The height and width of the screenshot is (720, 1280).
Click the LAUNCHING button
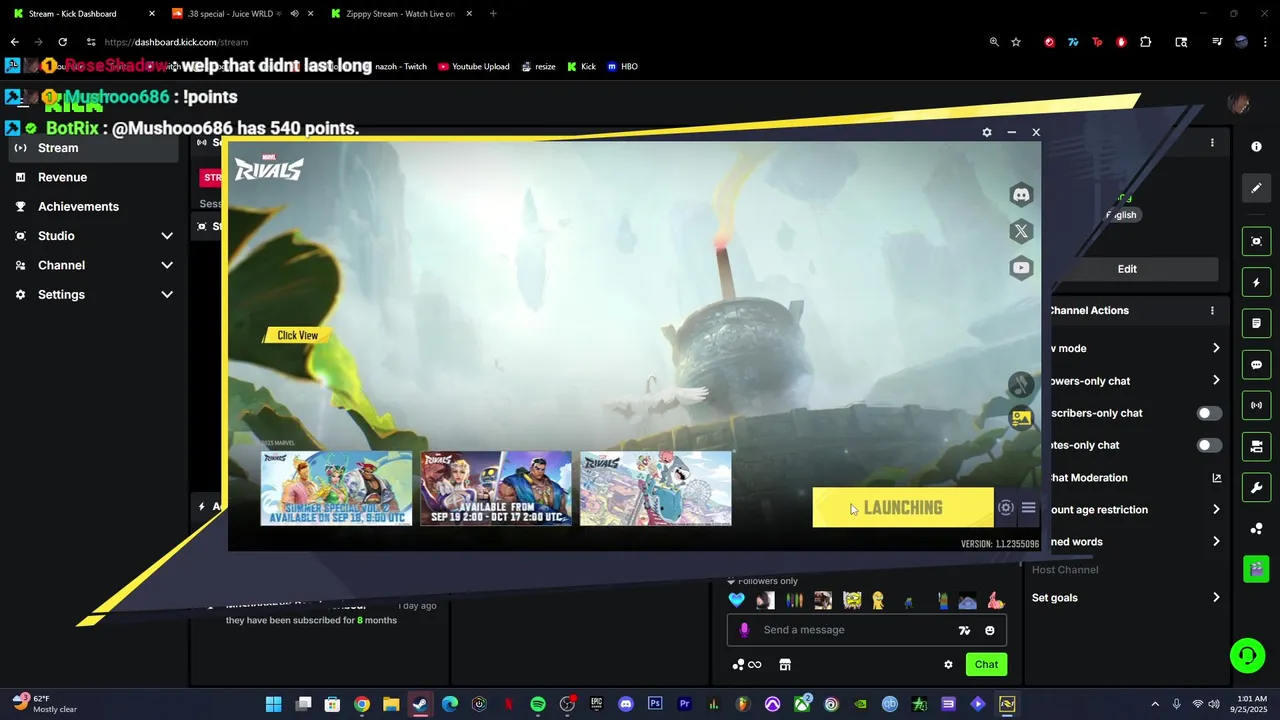click(x=903, y=508)
